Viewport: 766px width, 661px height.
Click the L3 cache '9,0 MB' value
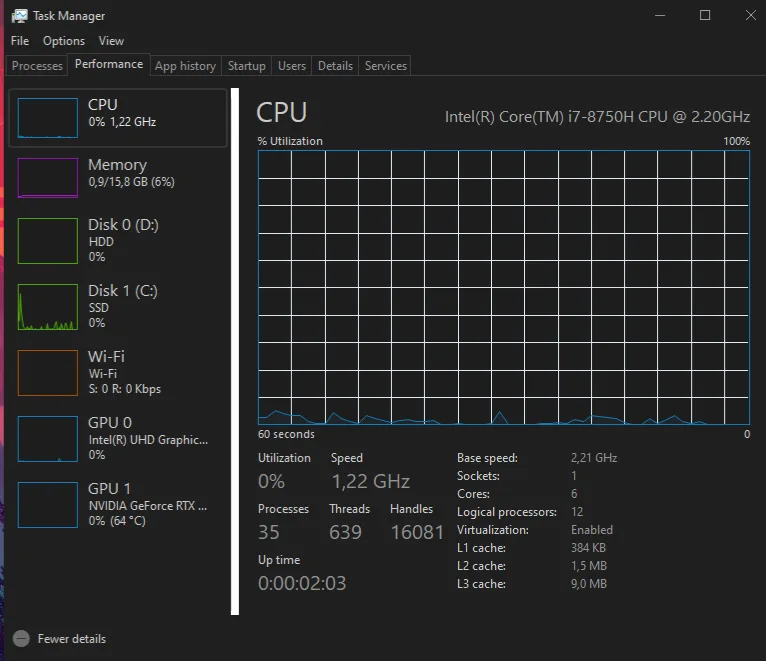tap(589, 584)
